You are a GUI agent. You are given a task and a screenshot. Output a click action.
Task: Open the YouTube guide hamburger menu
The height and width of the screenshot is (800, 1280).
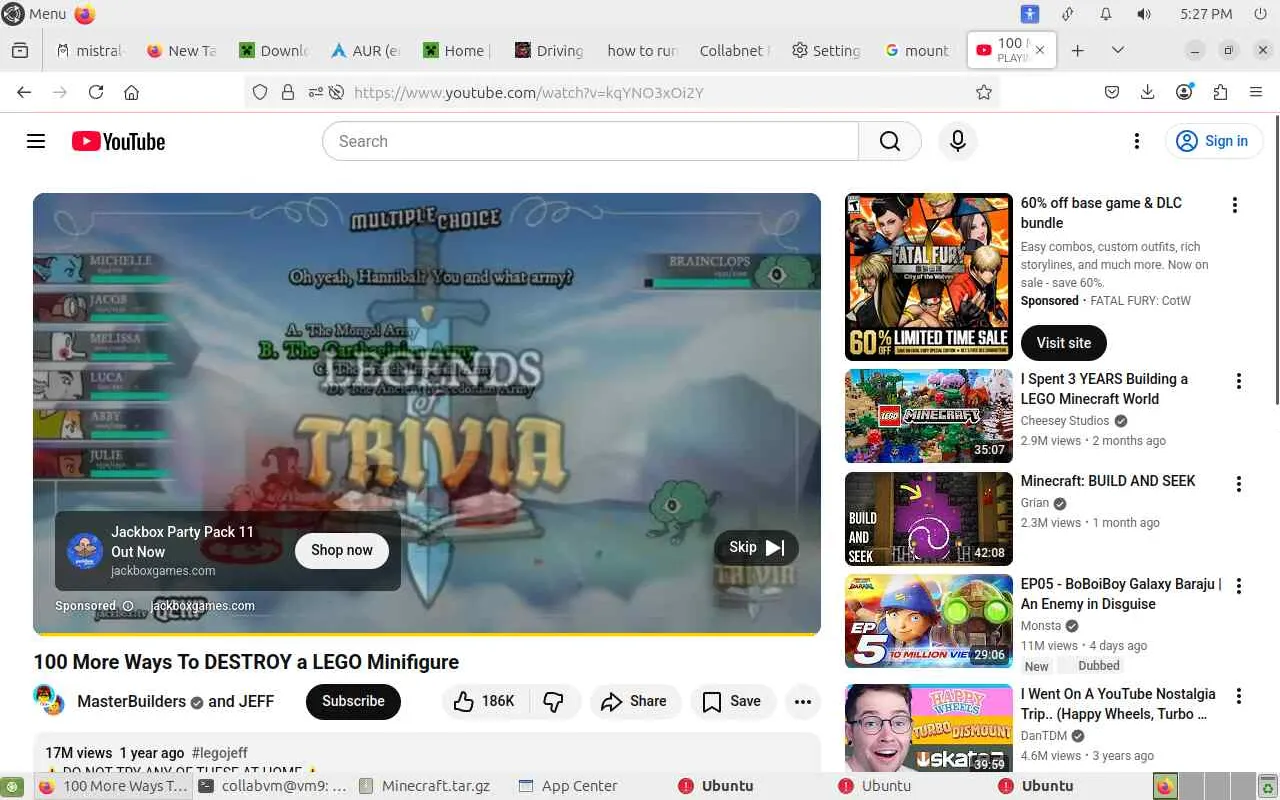coord(36,141)
